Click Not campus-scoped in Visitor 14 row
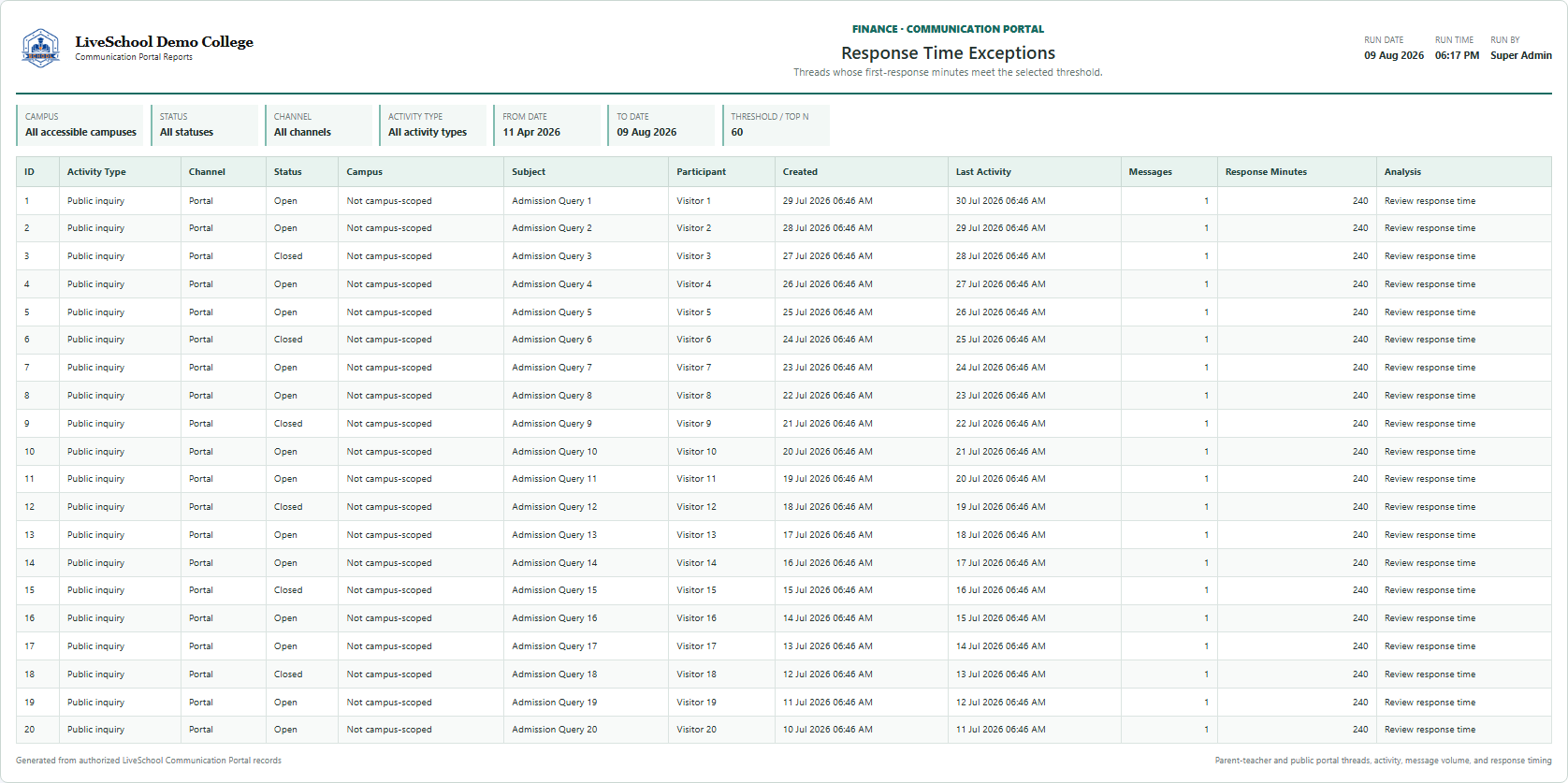Screen dimensions: 1568x783 click(389, 563)
